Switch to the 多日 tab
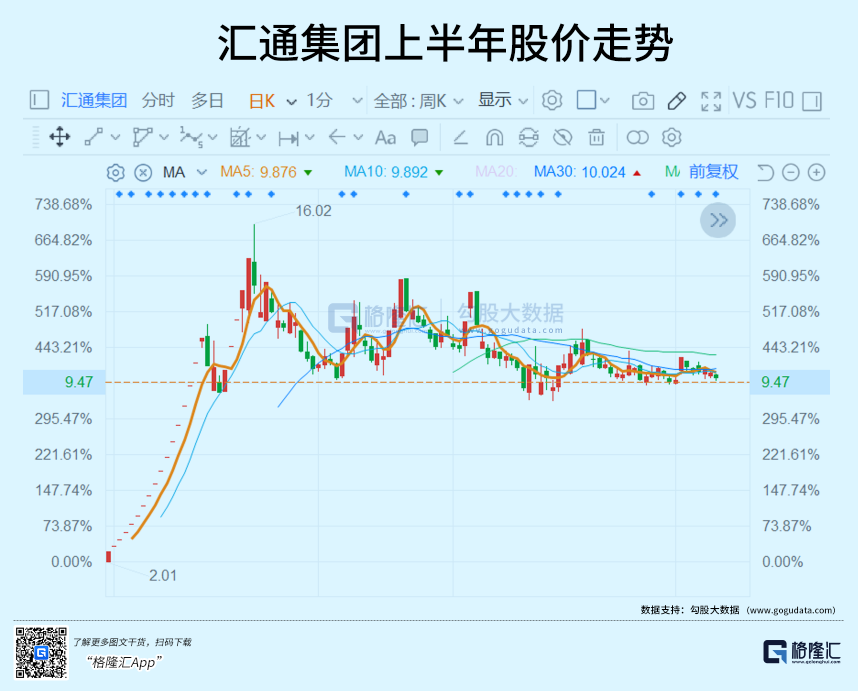The image size is (858, 691). (208, 100)
